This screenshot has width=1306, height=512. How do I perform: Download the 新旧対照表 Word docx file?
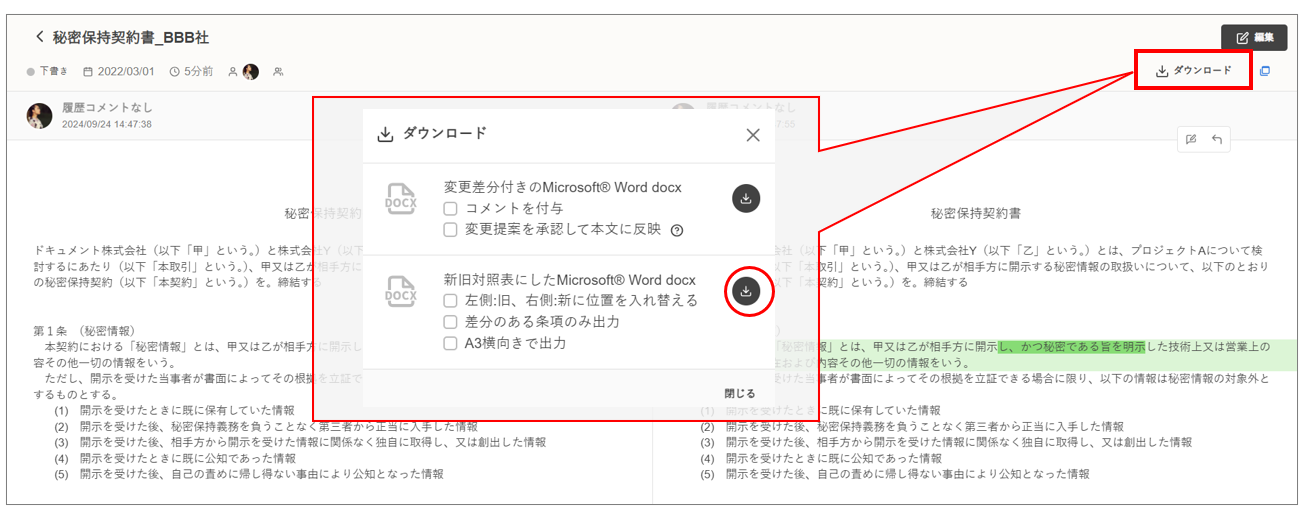pos(745,291)
